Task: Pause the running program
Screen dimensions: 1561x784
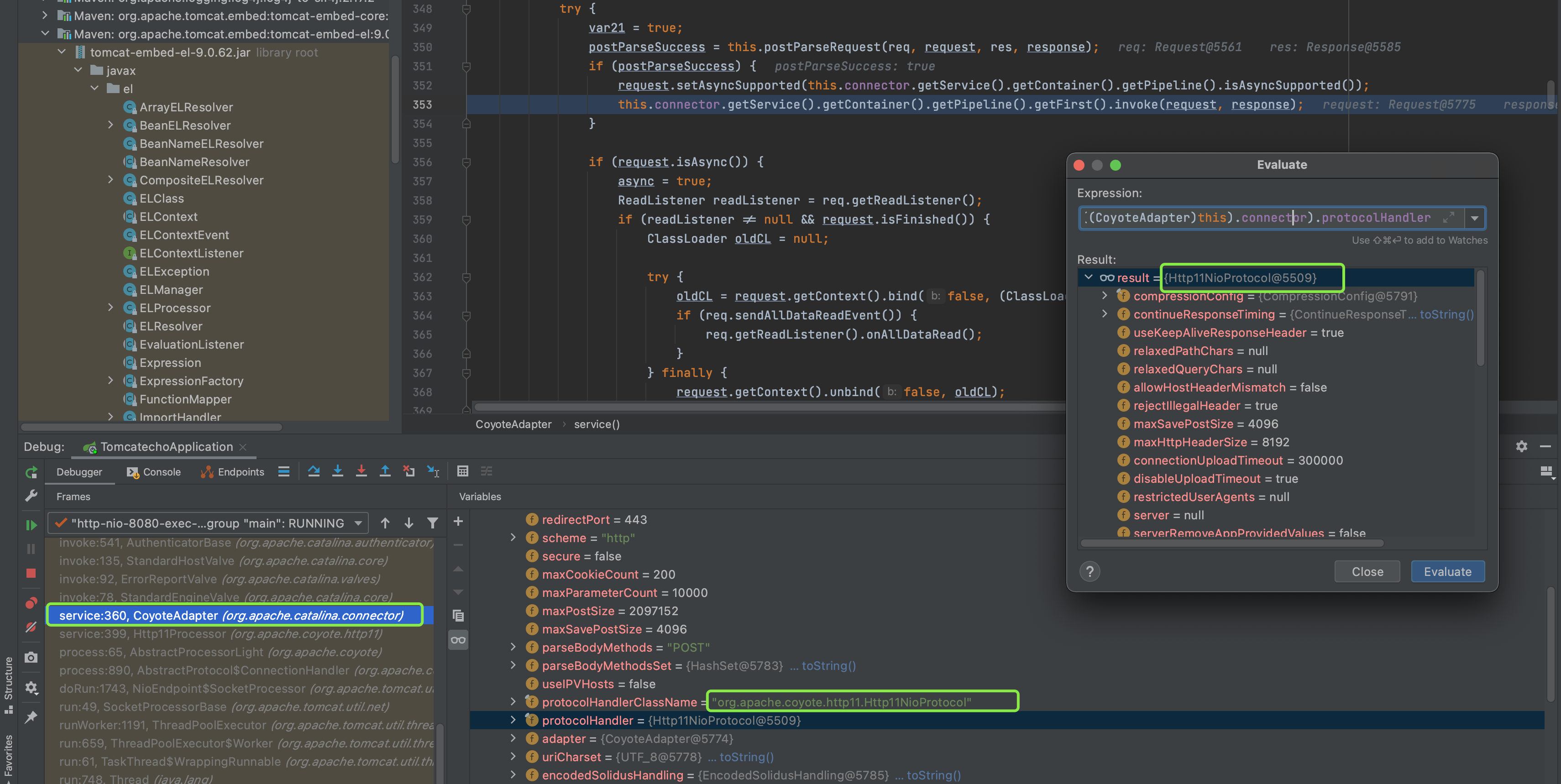Action: click(31, 549)
